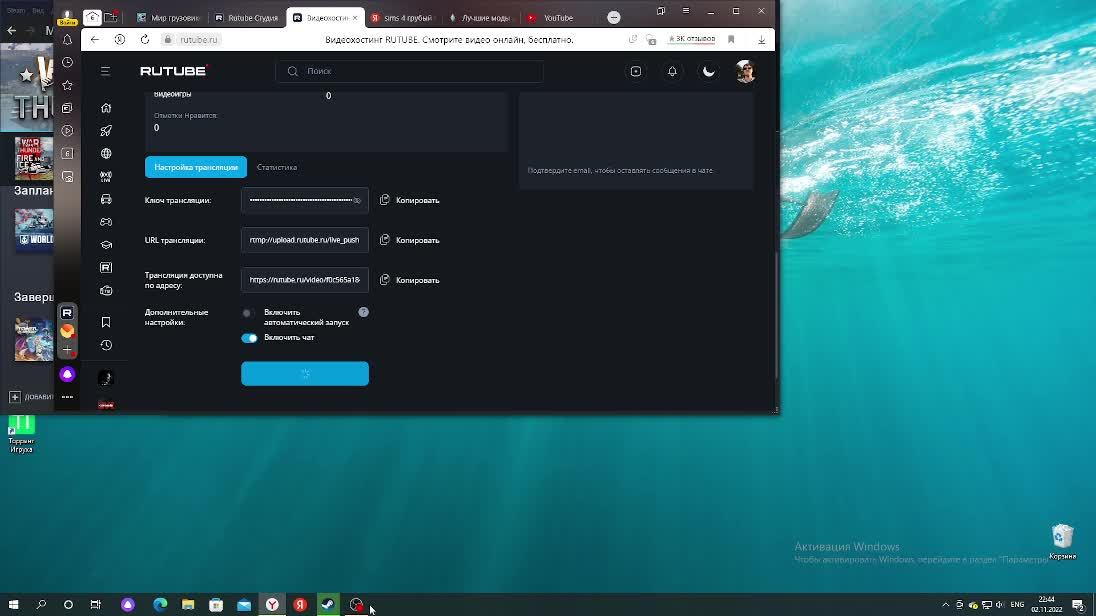
Task: Switch to Rutube Студия browser tab
Action: pyautogui.click(x=247, y=17)
